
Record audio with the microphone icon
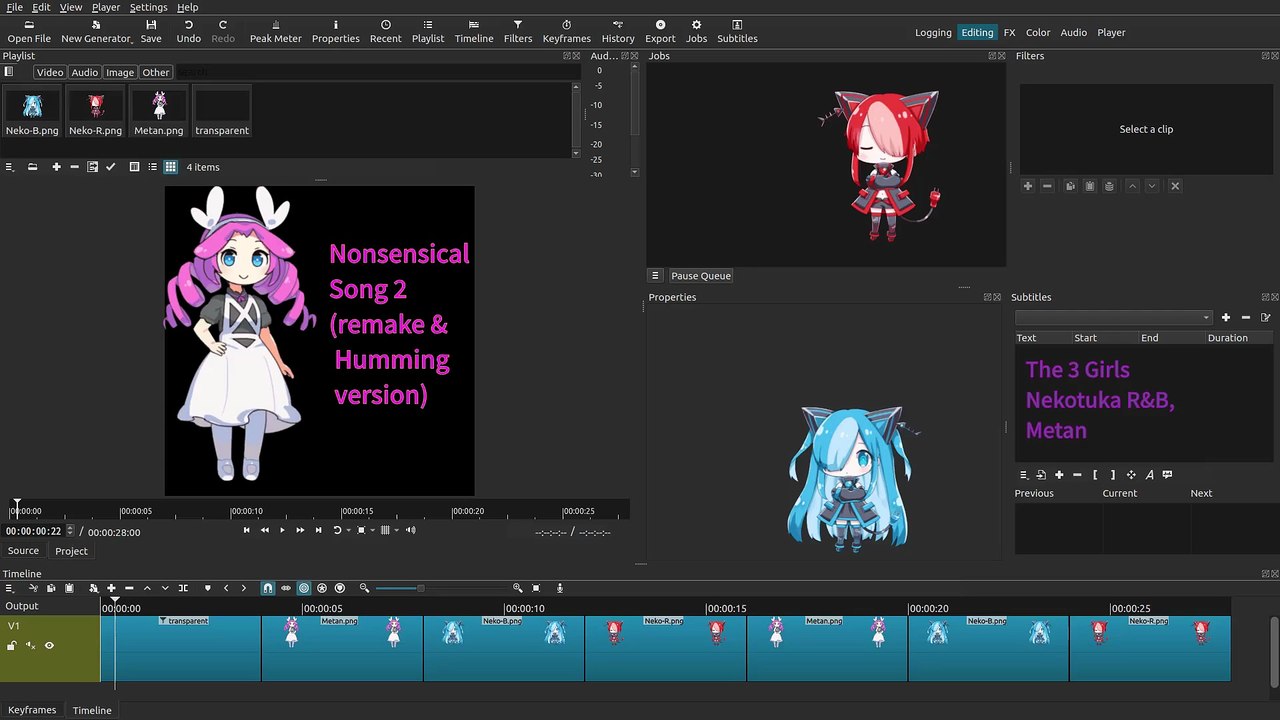[x=560, y=588]
